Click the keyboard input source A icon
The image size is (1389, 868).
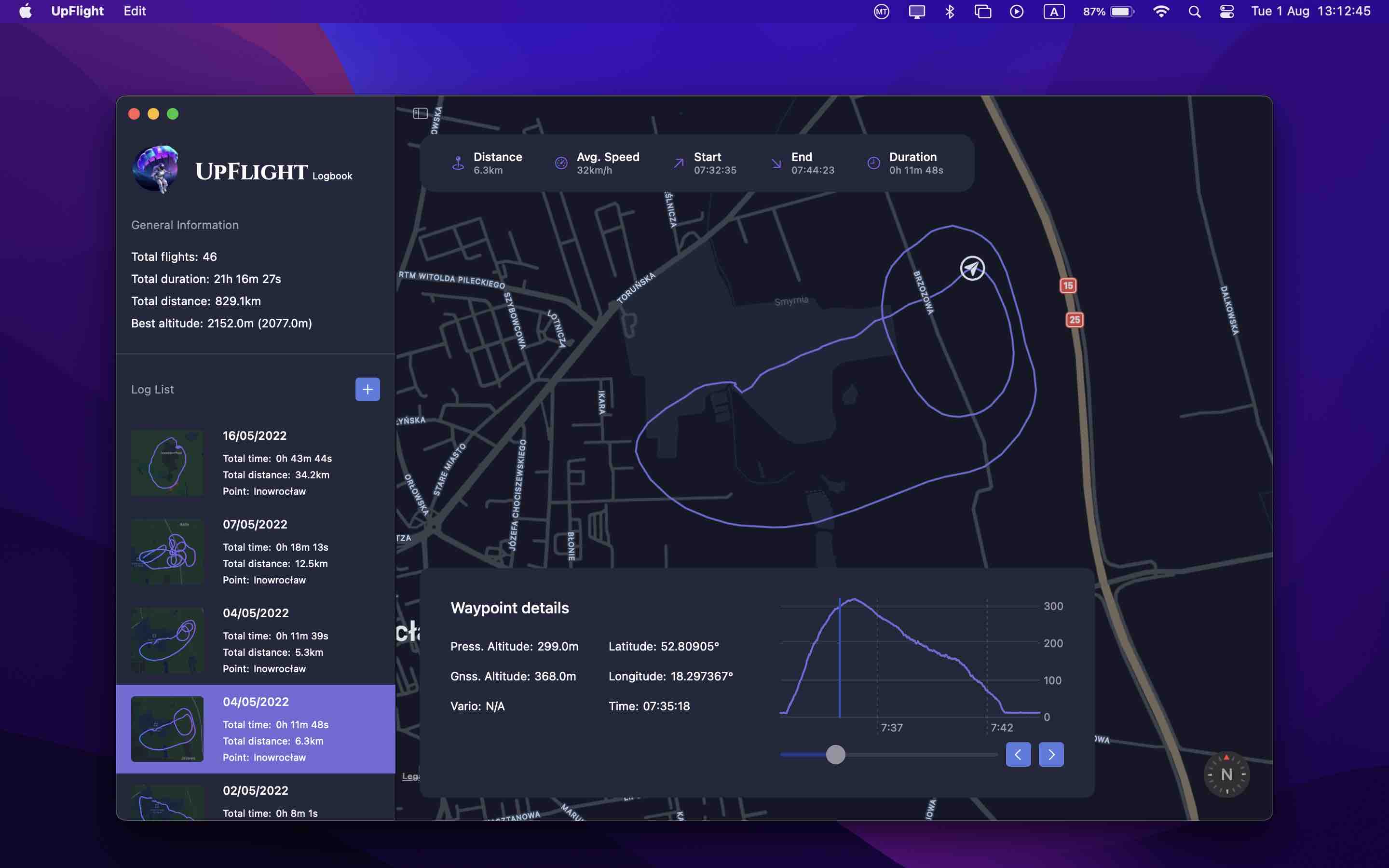coord(1054,12)
